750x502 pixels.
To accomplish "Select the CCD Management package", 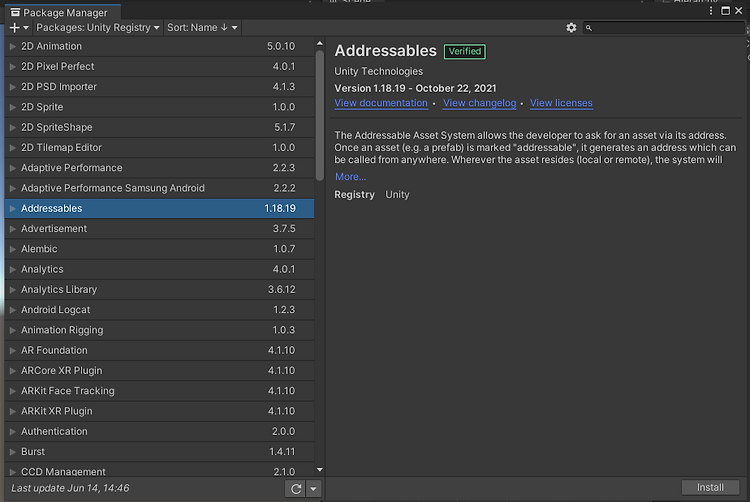I will [159, 470].
